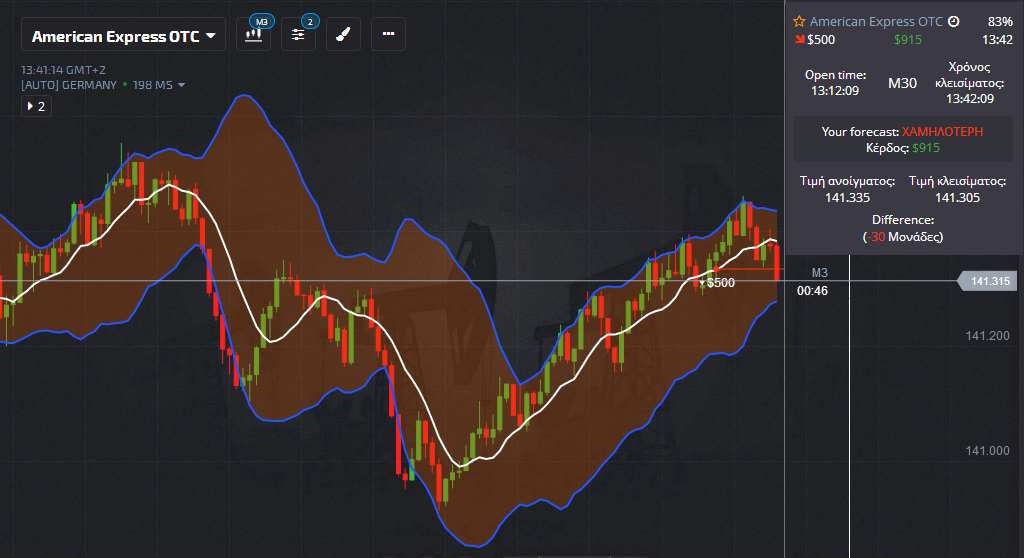Click the M30 trade duration label
Screen dimensions: 1024x558
coord(903,83)
